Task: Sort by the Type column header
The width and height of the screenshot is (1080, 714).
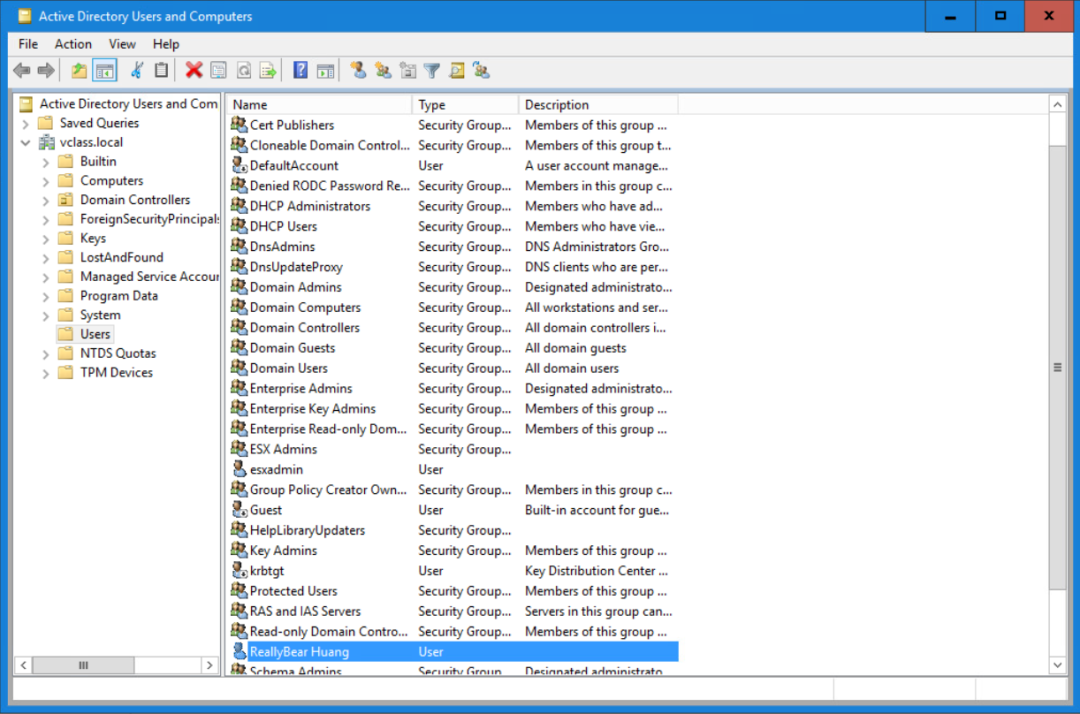Action: point(465,105)
